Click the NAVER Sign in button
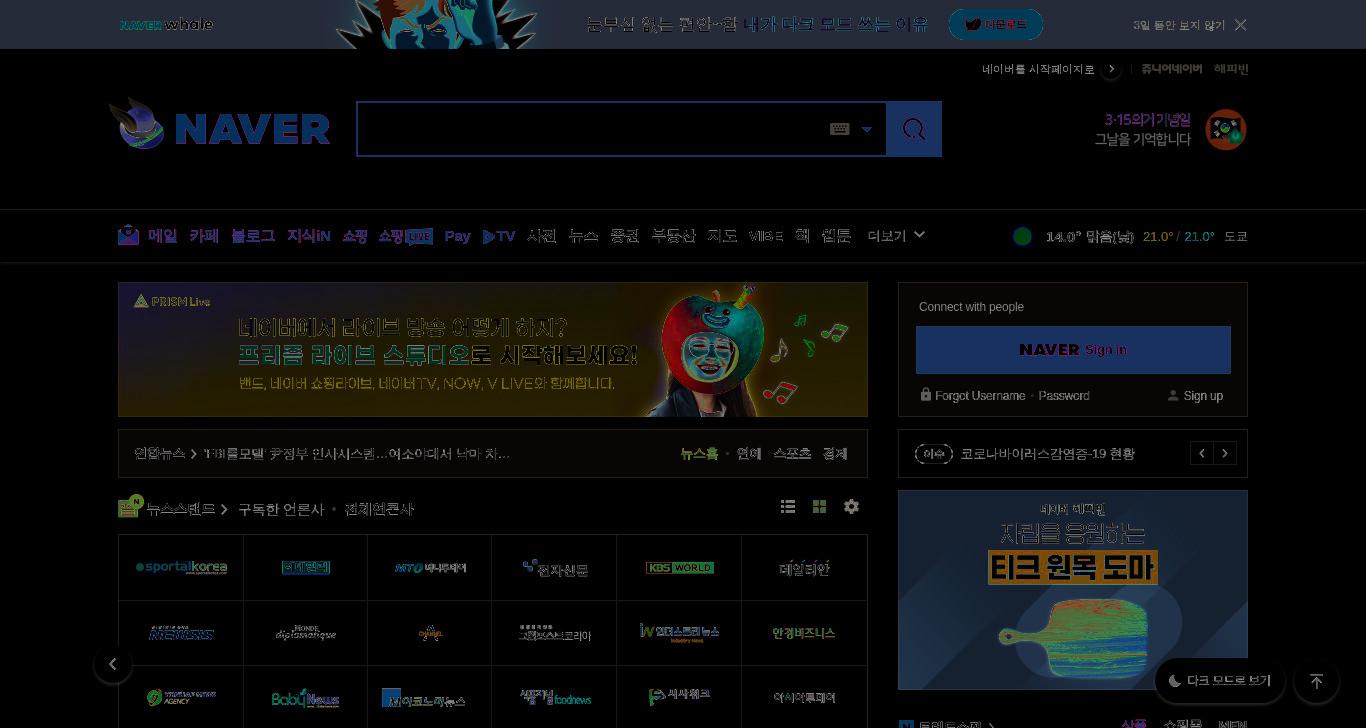The image size is (1366, 728). (x=1073, y=350)
